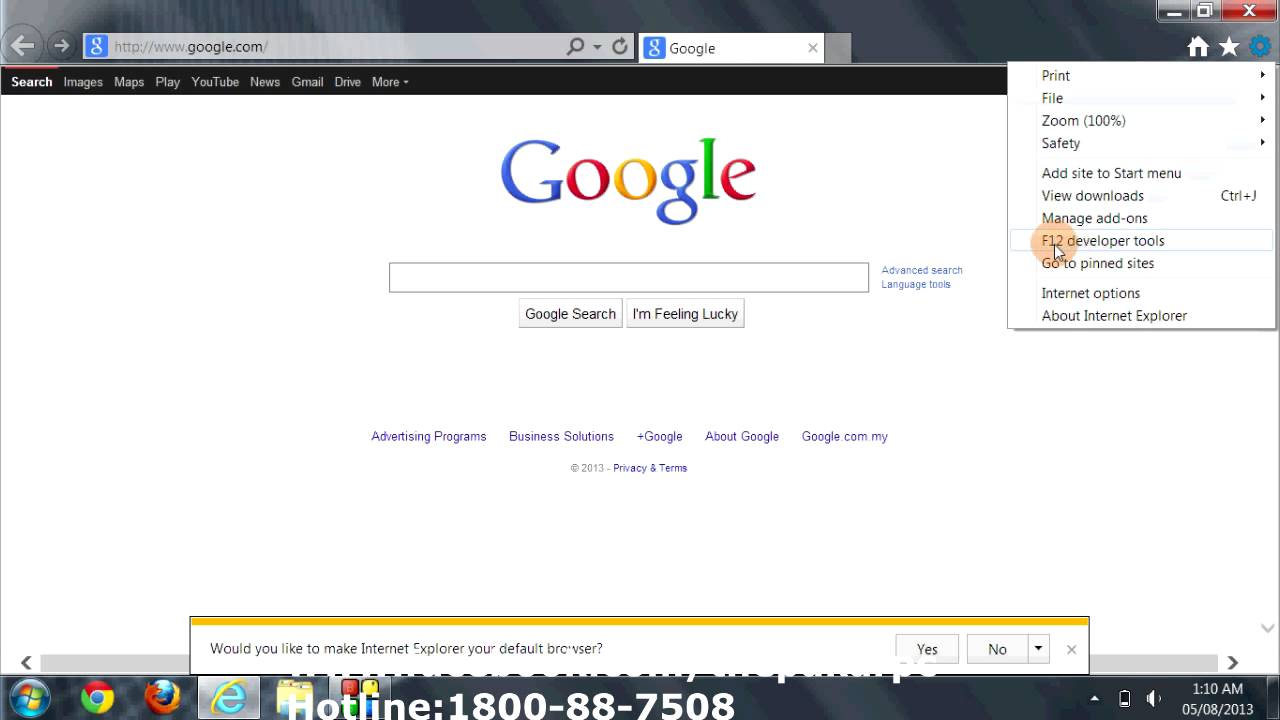Click the search magnifier icon in address bar
Image resolution: width=1280 pixels, height=720 pixels.
(x=575, y=46)
